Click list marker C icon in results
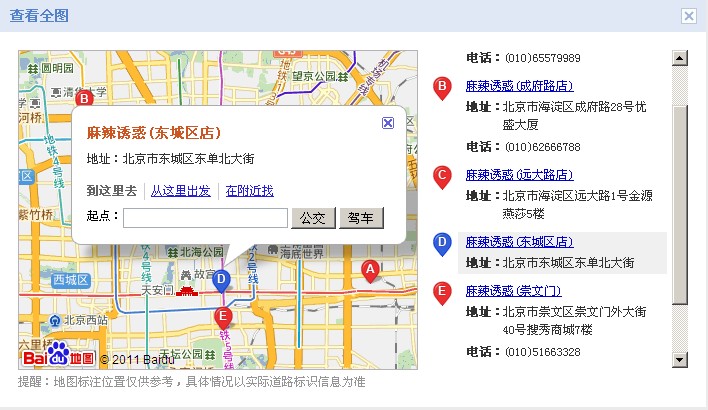This screenshot has width=708, height=410. point(442,177)
